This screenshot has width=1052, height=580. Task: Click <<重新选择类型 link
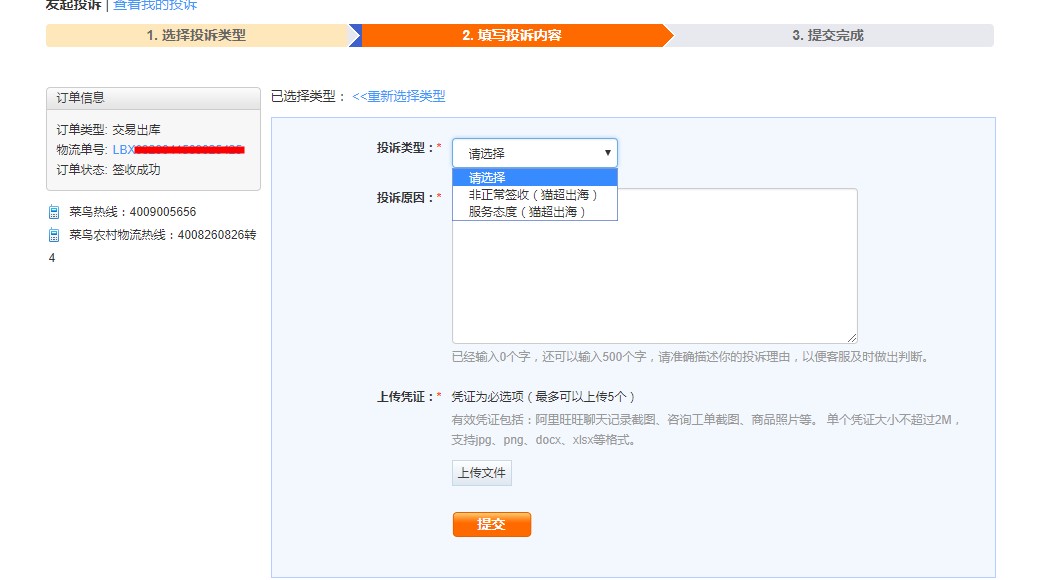(x=398, y=97)
